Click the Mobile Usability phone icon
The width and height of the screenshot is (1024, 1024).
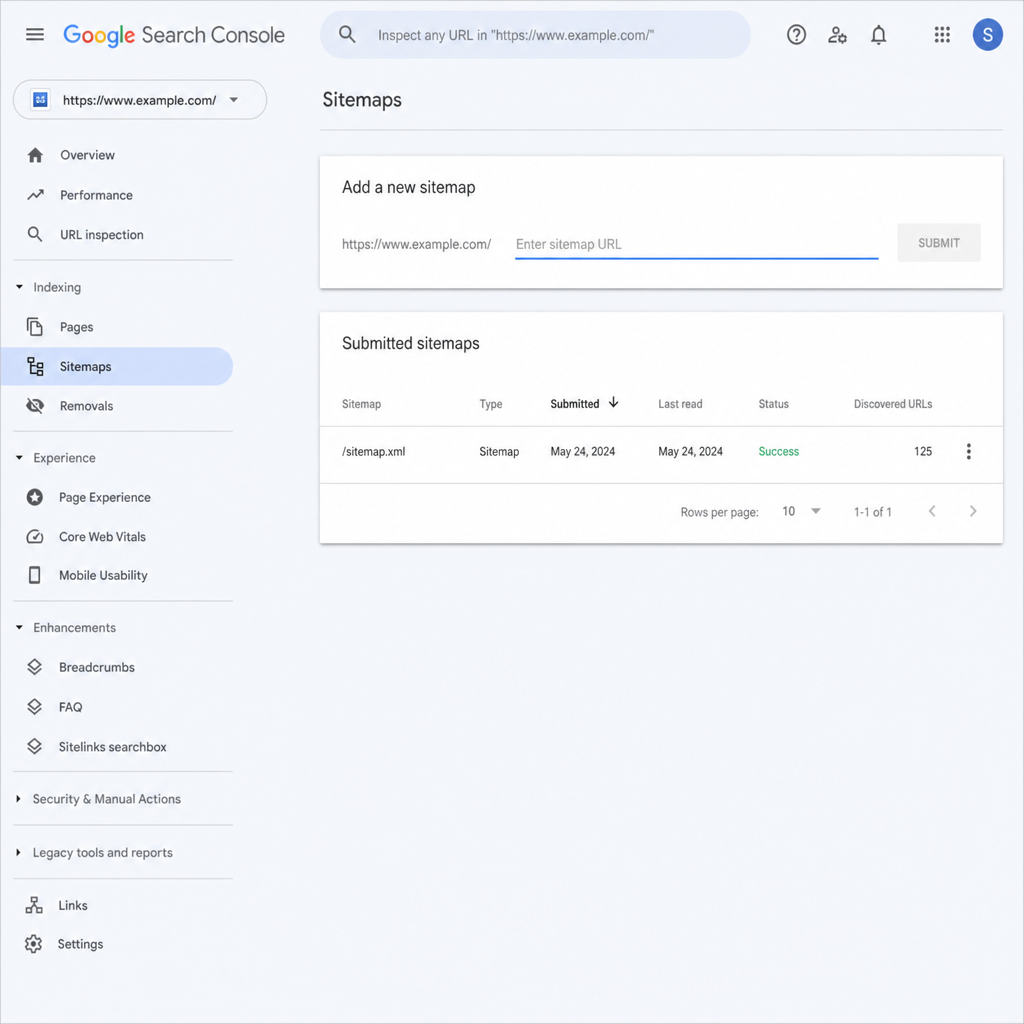(x=35, y=575)
